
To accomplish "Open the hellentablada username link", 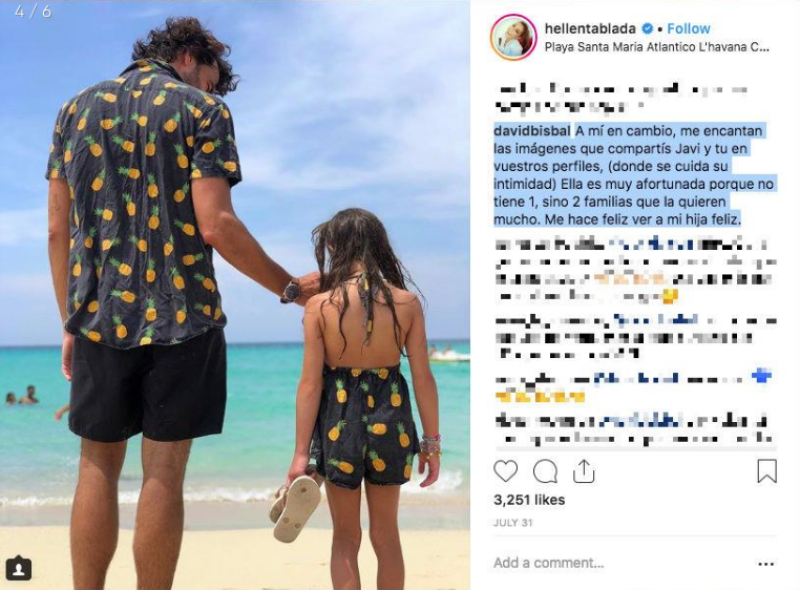I will pos(590,29).
